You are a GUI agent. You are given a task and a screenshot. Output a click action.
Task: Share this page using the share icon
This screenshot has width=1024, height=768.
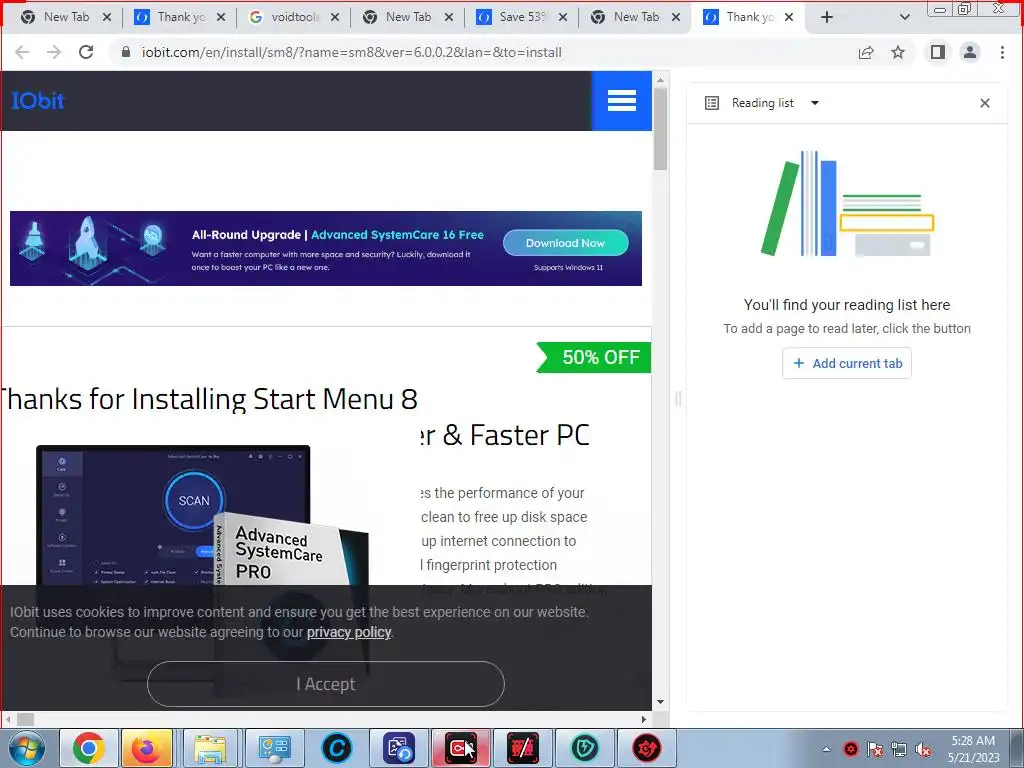(x=866, y=52)
